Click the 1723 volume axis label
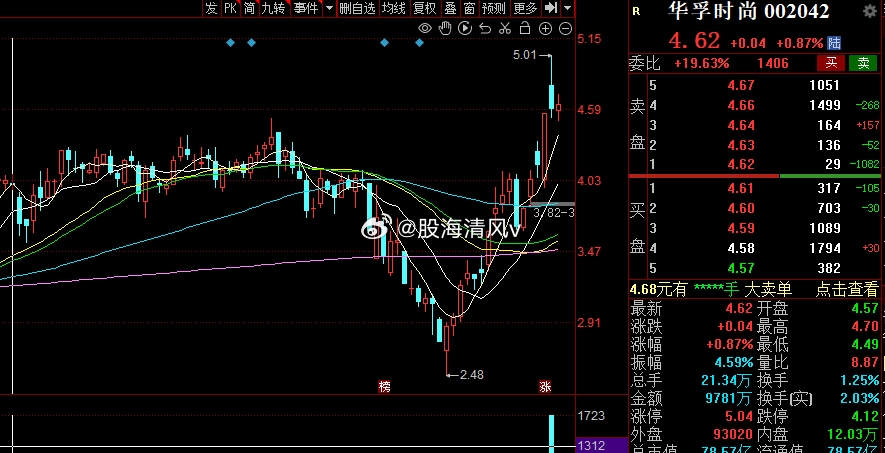885x453 pixels. click(x=592, y=416)
